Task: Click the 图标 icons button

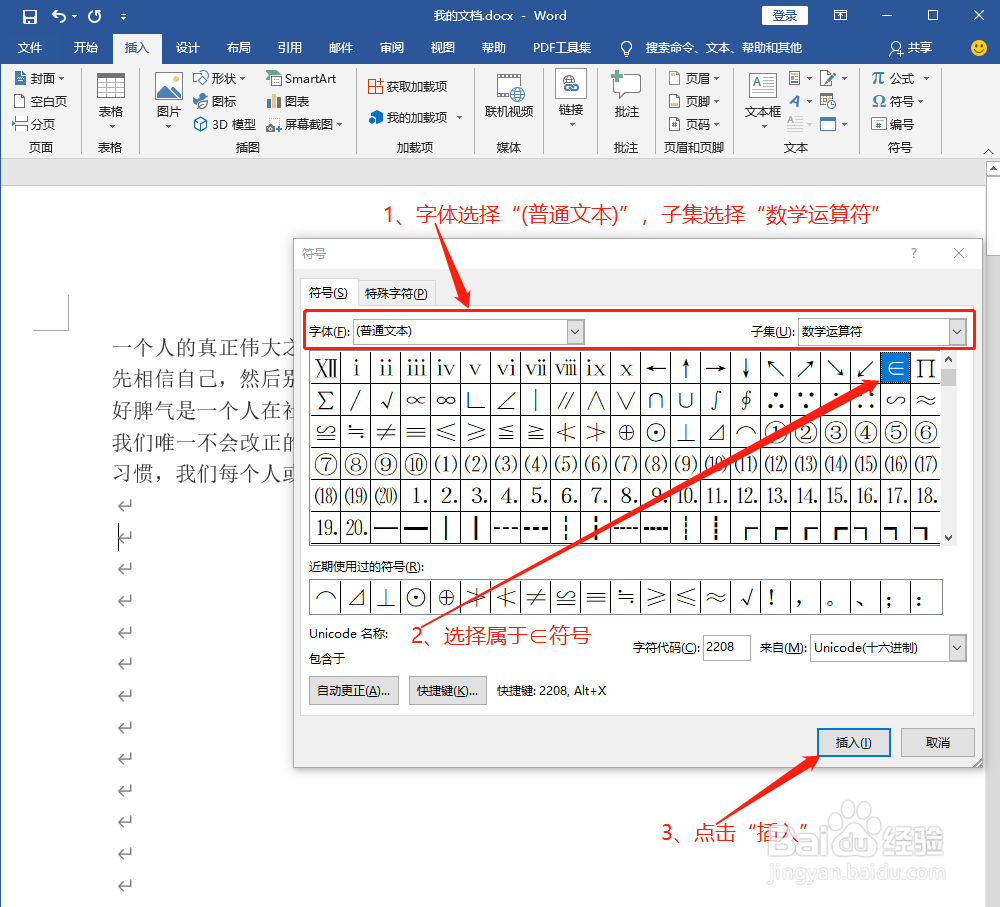Action: [215, 101]
